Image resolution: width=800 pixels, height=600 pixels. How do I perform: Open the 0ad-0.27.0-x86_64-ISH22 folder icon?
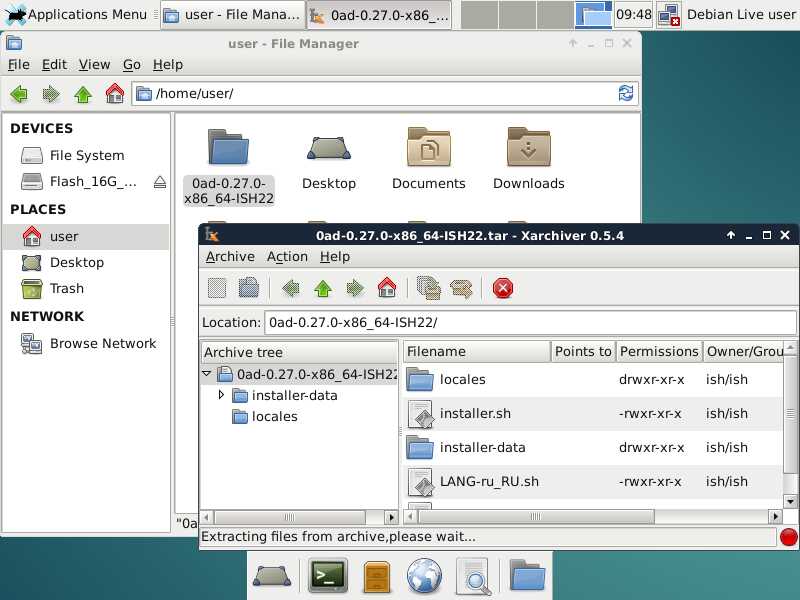point(229,148)
